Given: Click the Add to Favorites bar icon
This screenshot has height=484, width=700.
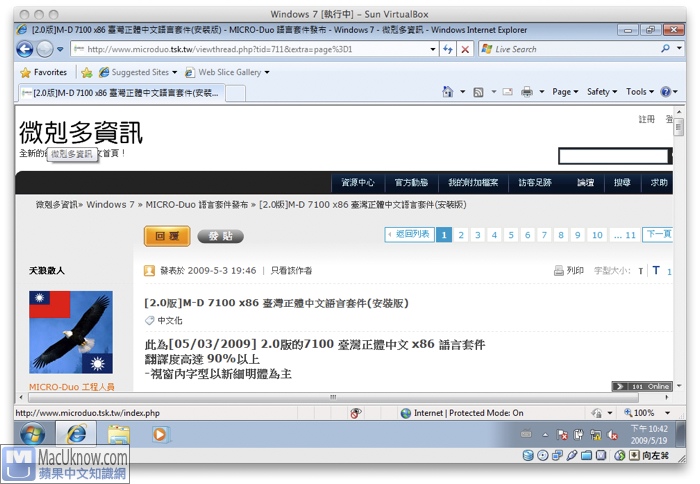Looking at the screenshot, I should point(87,72).
